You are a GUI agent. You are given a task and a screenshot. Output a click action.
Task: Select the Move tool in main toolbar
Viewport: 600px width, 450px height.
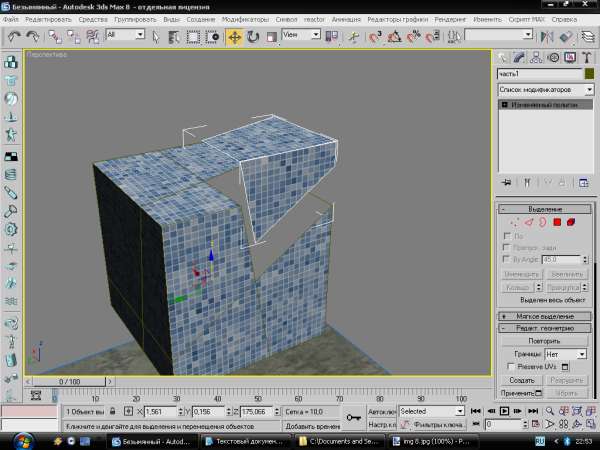coord(234,36)
